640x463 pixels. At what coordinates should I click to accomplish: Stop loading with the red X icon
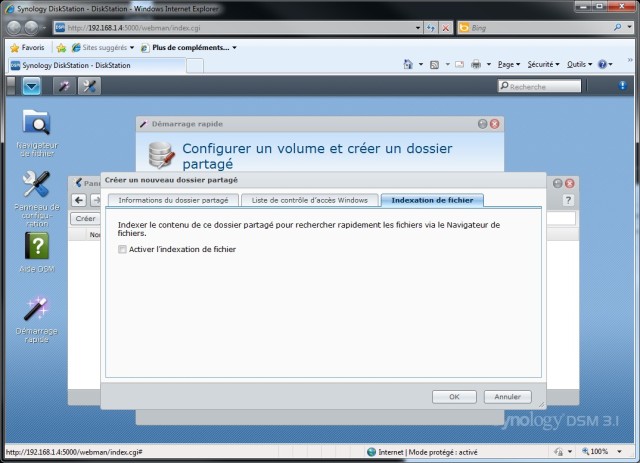[x=446, y=28]
